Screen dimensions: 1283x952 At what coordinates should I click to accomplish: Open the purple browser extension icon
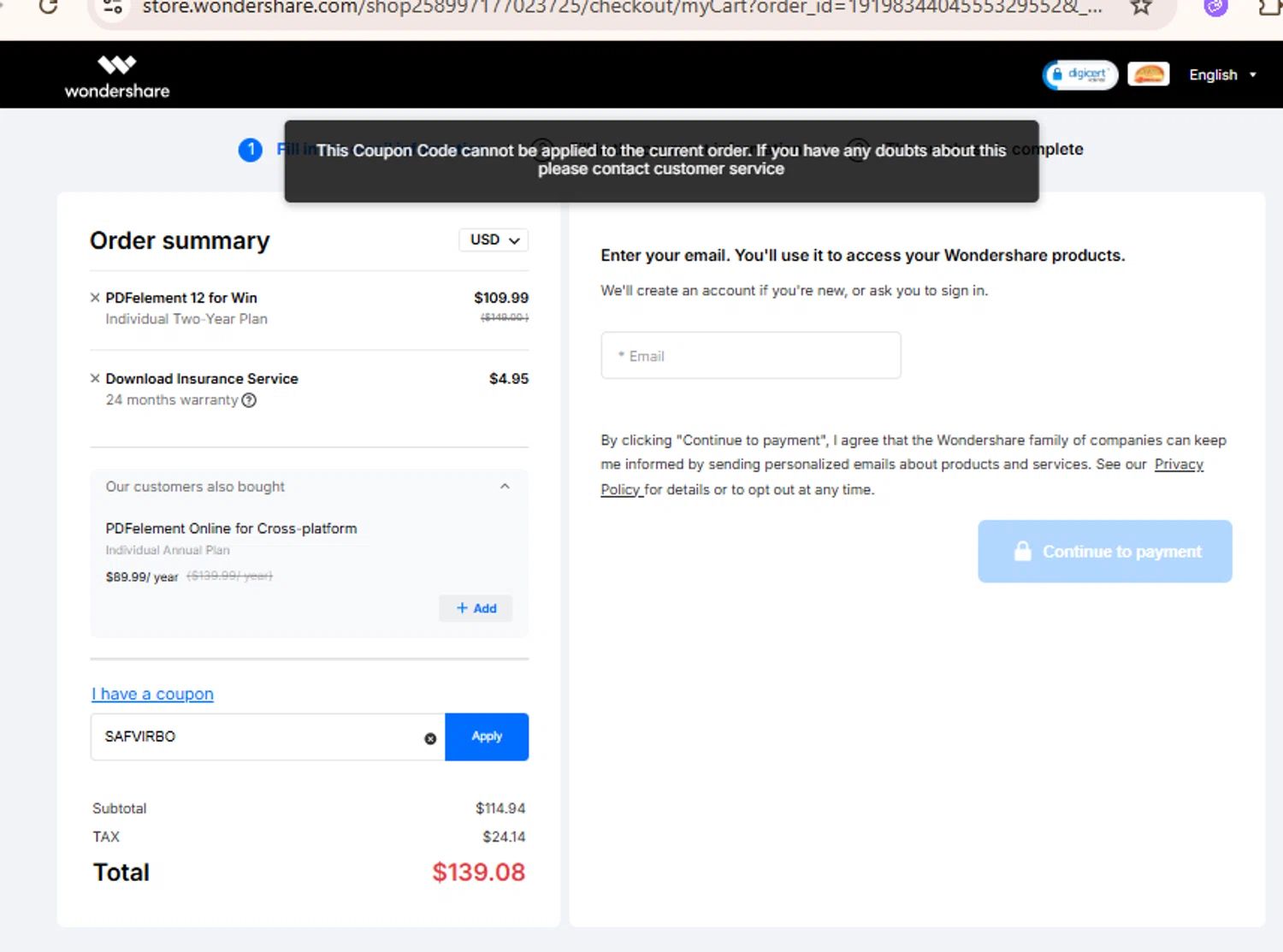point(1215,7)
